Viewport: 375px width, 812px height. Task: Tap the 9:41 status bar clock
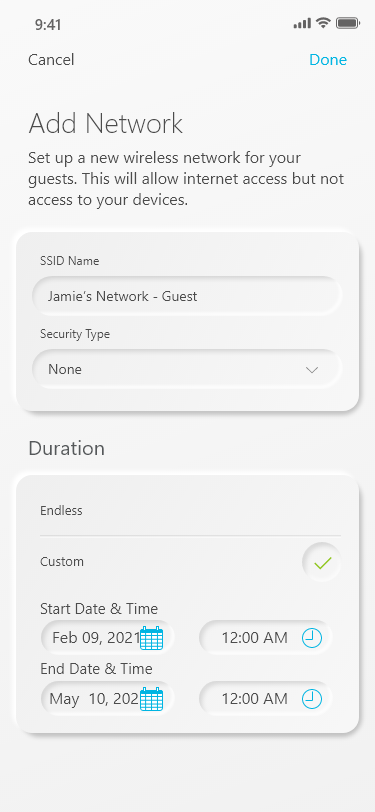pyautogui.click(x=48, y=24)
